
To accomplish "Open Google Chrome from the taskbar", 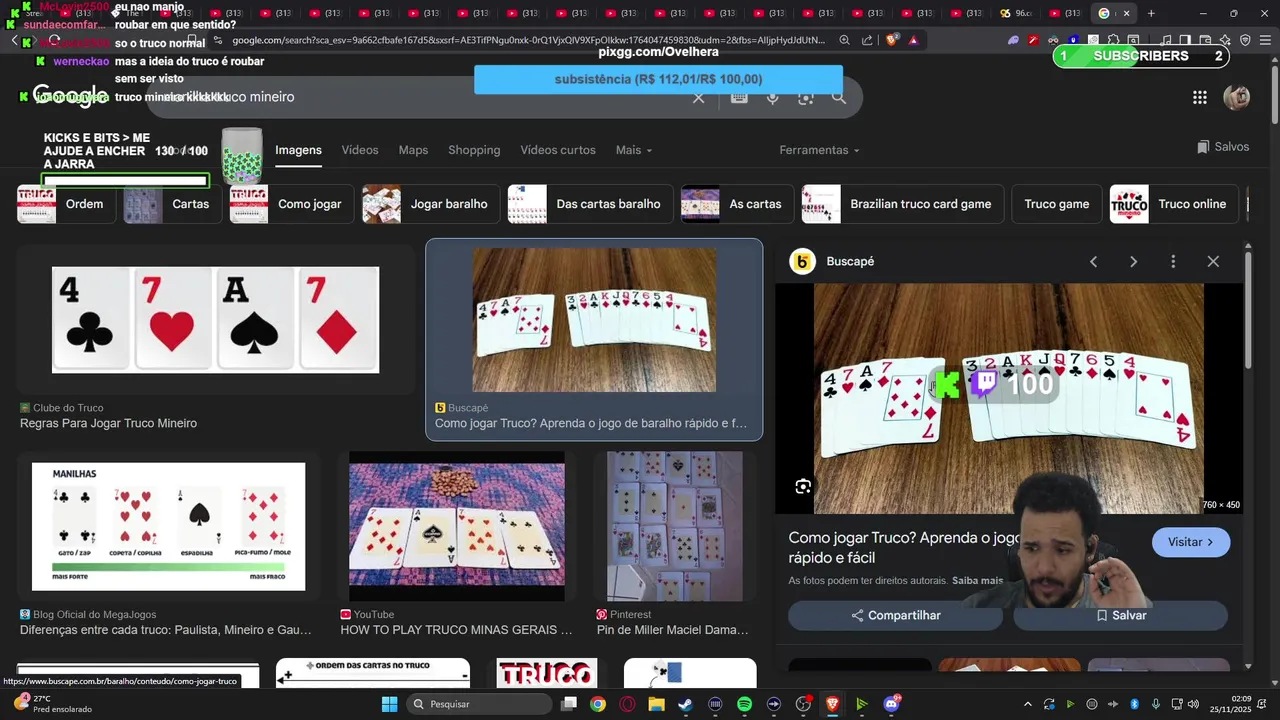I will [597, 704].
